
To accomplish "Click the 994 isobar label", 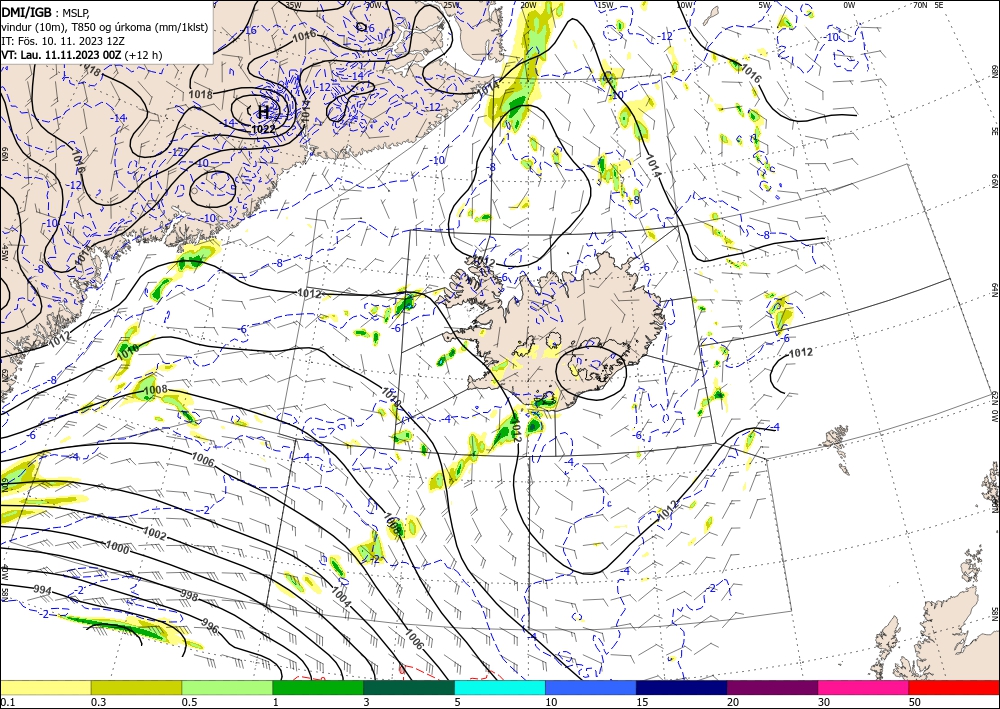I will pos(42,590).
